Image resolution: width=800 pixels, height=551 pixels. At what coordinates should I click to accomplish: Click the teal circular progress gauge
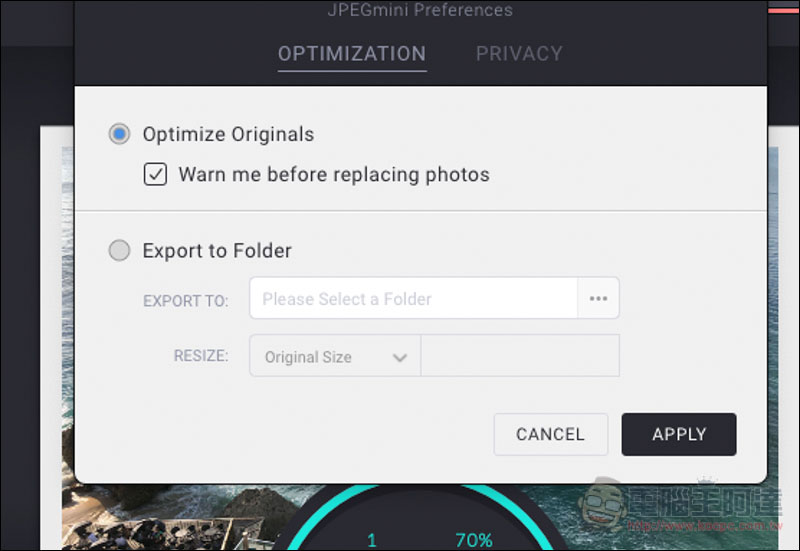(418, 518)
